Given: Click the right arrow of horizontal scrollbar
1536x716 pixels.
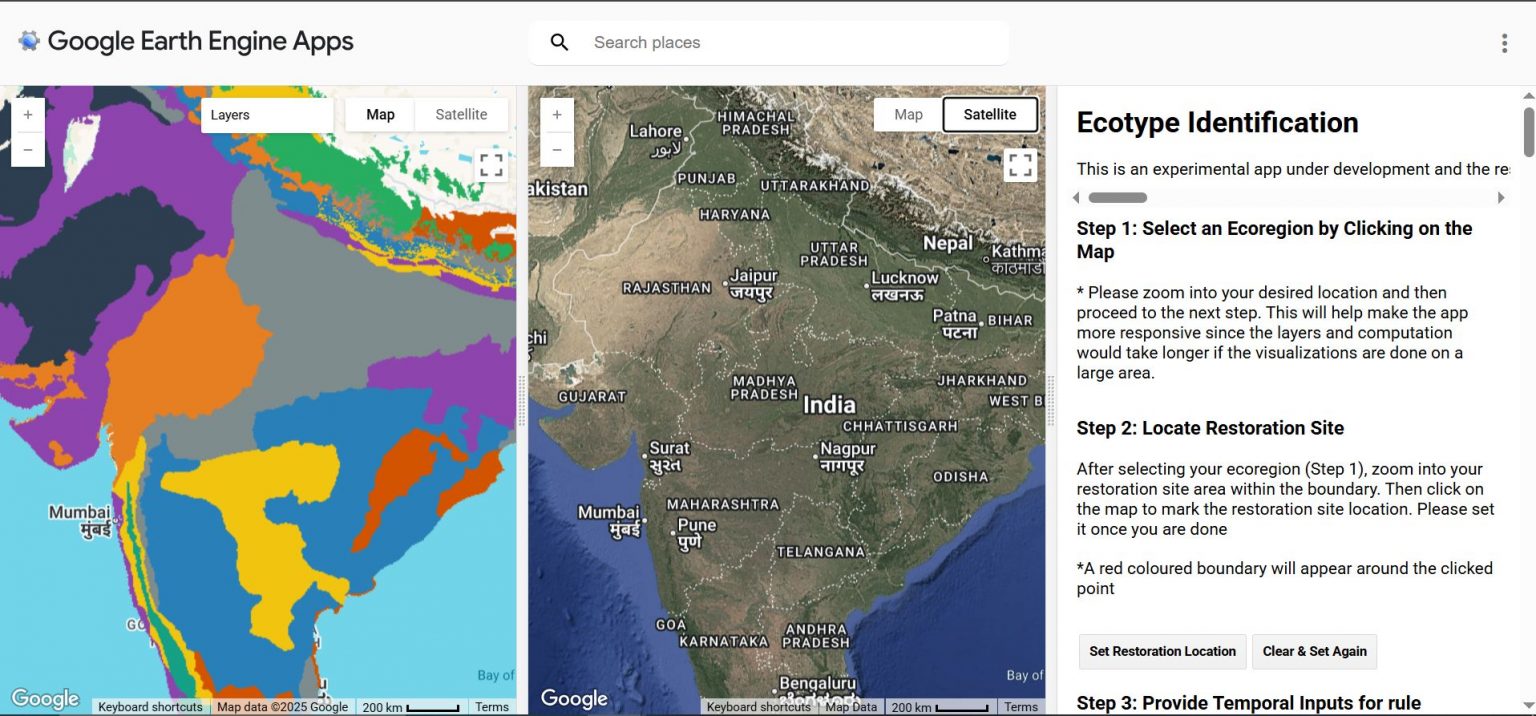Looking at the screenshot, I should click(1501, 198).
